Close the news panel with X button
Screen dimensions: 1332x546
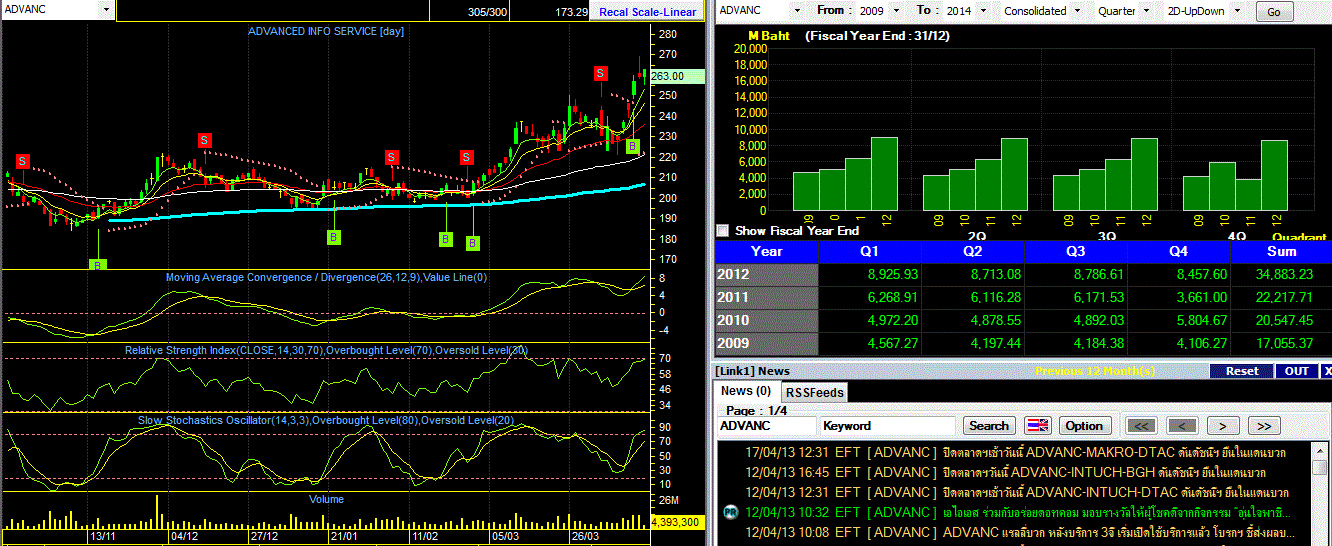(x=1326, y=370)
